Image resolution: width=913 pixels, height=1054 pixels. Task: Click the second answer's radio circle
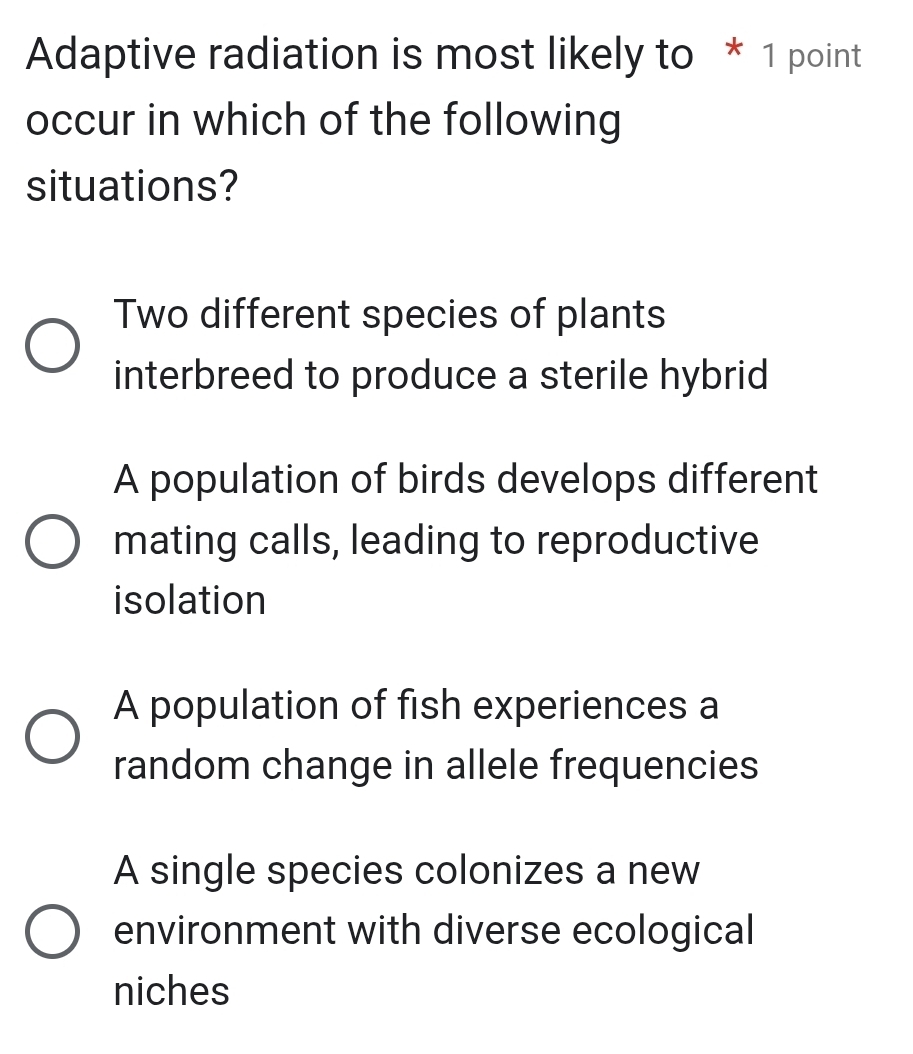[54, 540]
